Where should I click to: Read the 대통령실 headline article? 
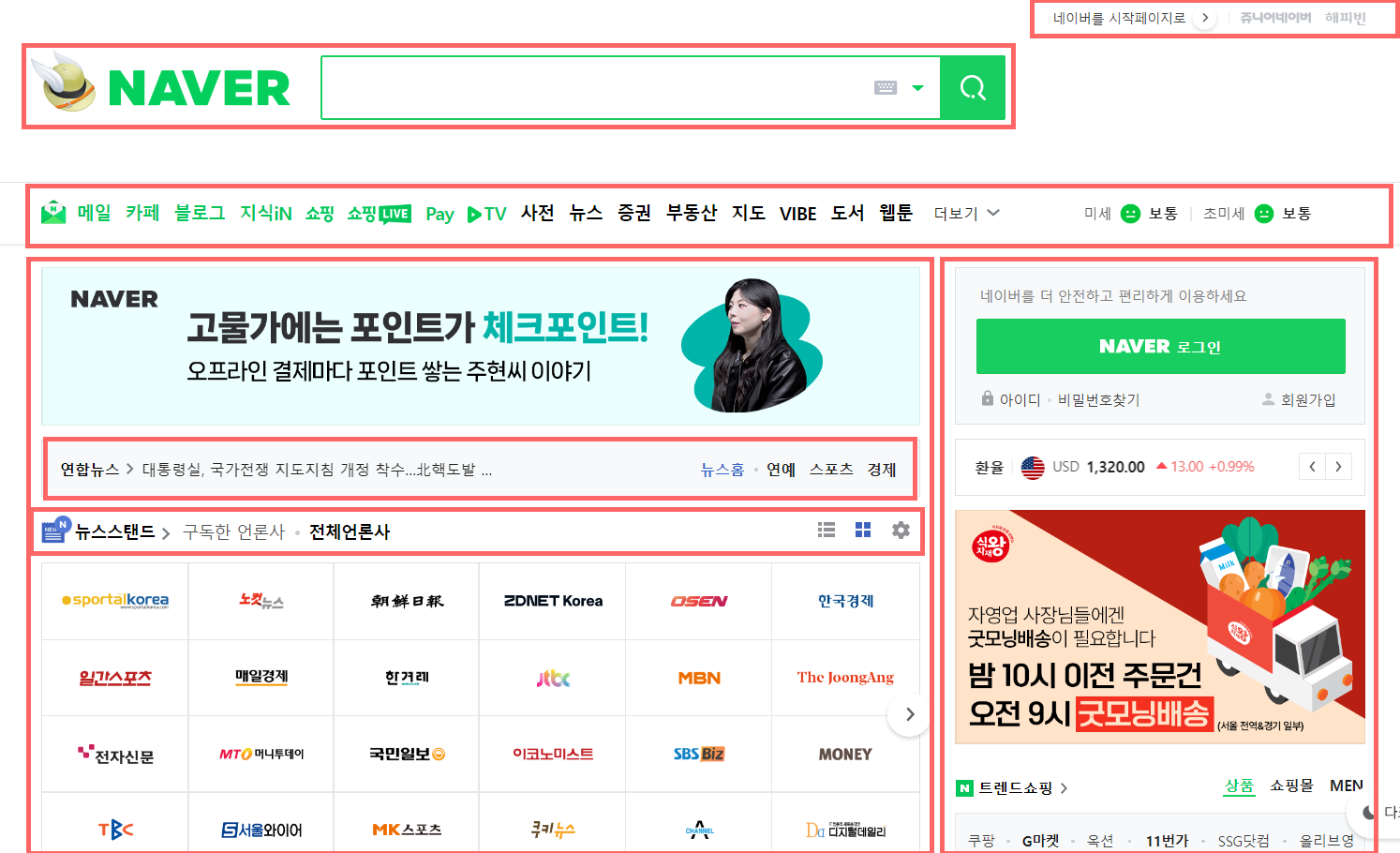(317, 470)
